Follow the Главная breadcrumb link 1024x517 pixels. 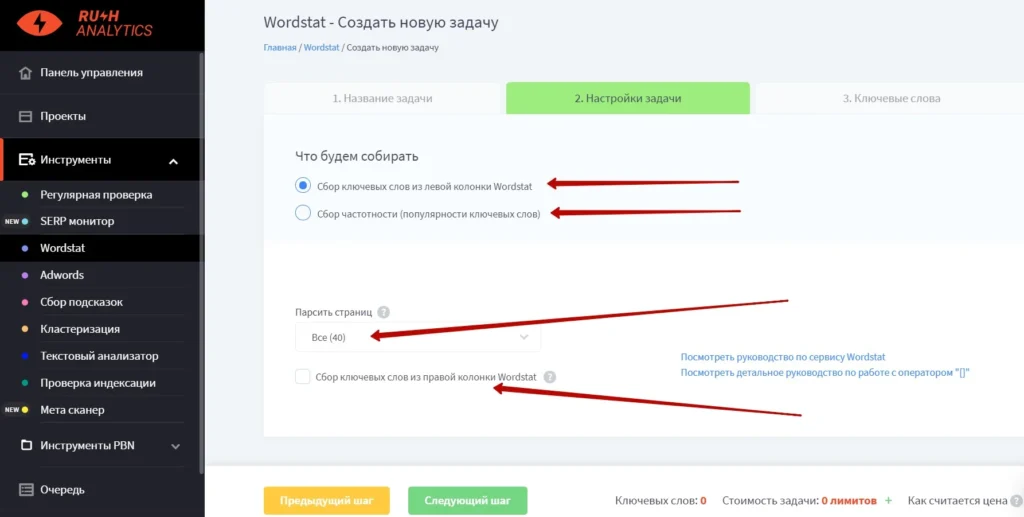pyautogui.click(x=280, y=48)
